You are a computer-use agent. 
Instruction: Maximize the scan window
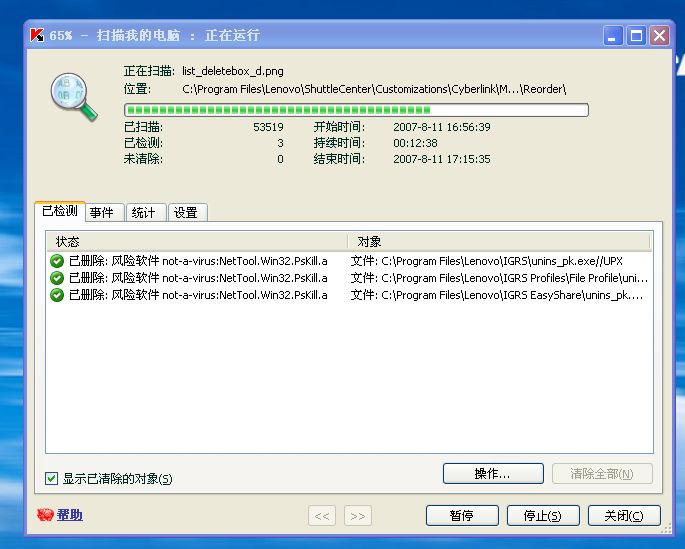point(637,35)
